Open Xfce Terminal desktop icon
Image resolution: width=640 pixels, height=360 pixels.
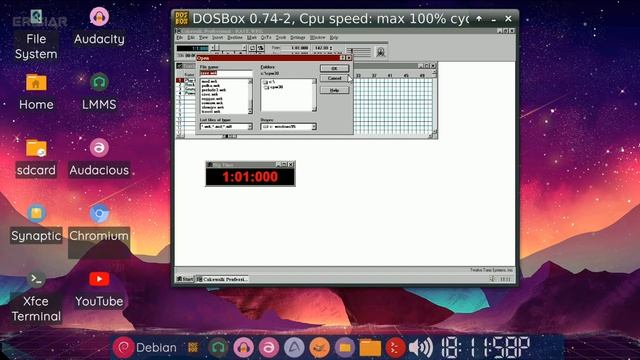click(x=36, y=297)
